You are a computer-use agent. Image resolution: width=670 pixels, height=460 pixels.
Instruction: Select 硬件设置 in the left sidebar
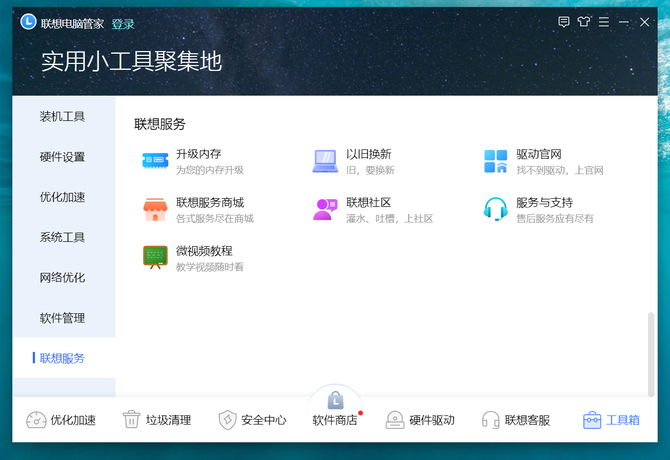pos(62,157)
